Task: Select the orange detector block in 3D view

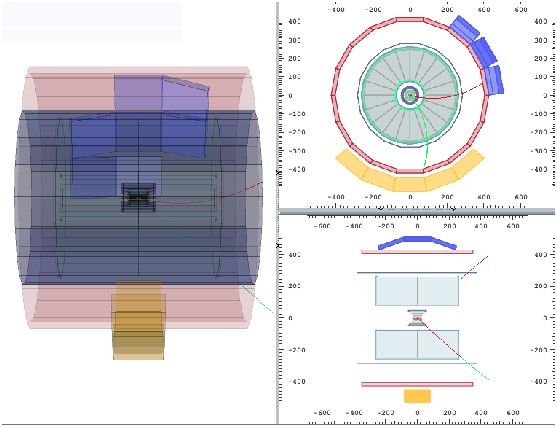Action: click(139, 320)
